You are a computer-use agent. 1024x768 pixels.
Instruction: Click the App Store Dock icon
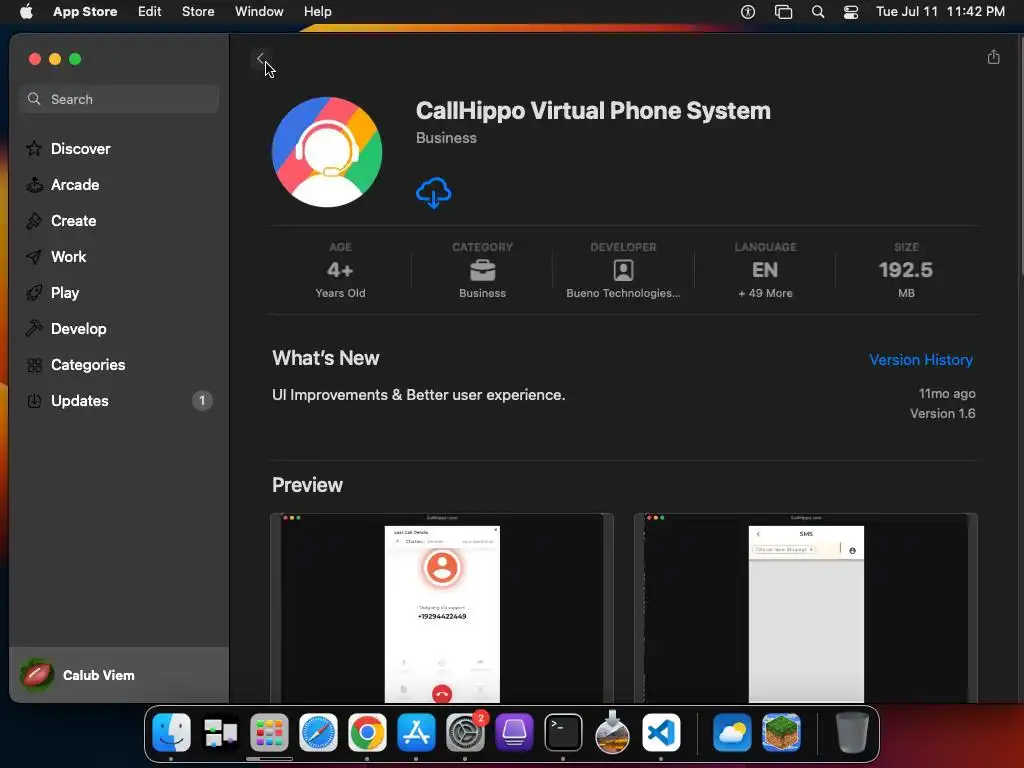pyautogui.click(x=416, y=733)
